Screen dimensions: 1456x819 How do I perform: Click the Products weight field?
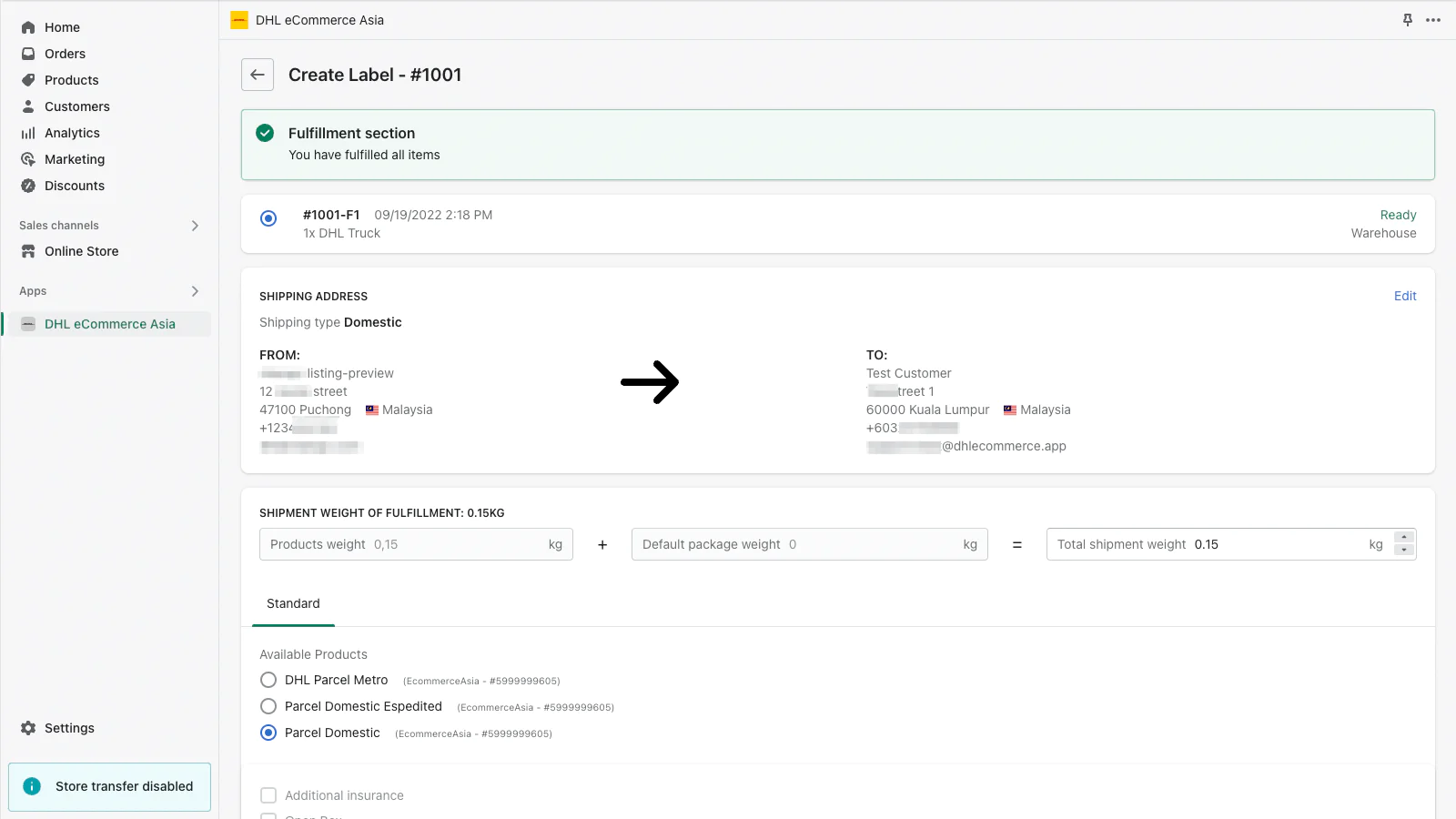pos(416,544)
